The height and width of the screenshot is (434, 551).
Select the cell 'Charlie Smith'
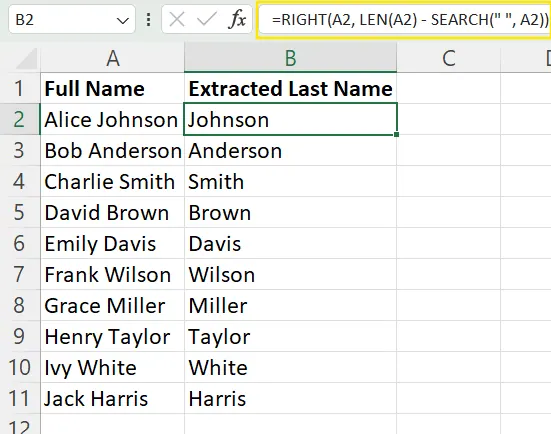(x=112, y=181)
